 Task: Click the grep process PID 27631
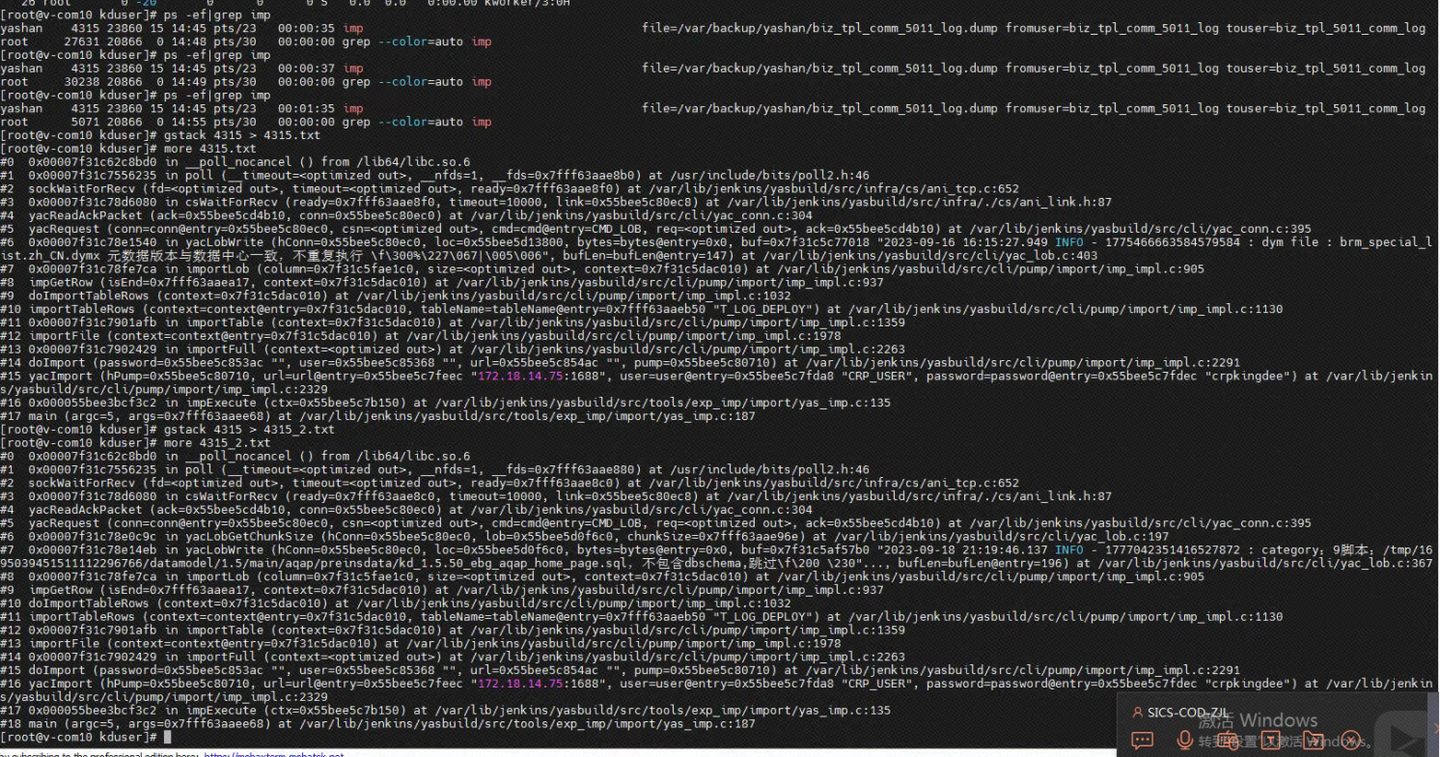tap(81, 41)
